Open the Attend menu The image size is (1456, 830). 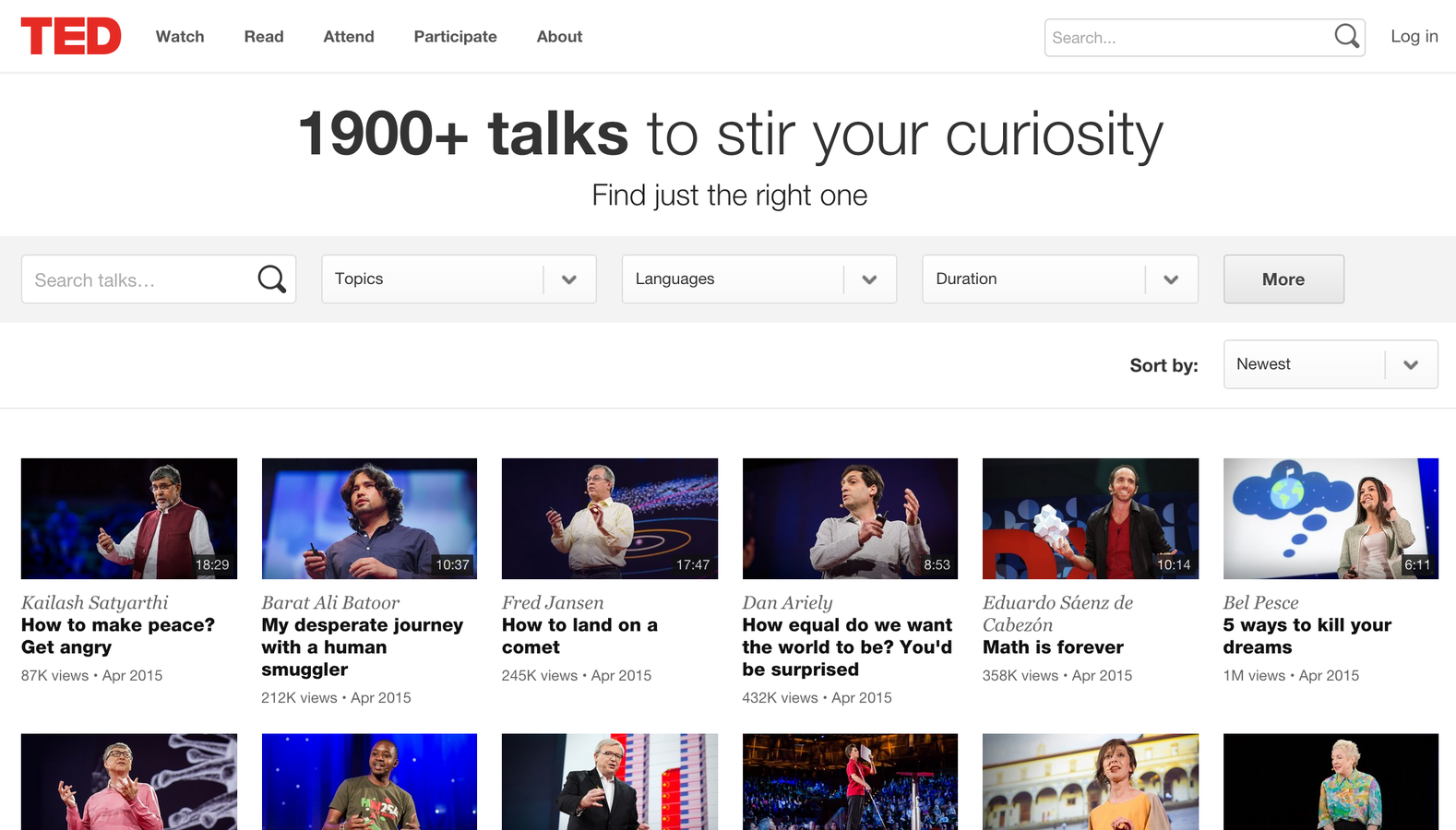[x=349, y=37]
